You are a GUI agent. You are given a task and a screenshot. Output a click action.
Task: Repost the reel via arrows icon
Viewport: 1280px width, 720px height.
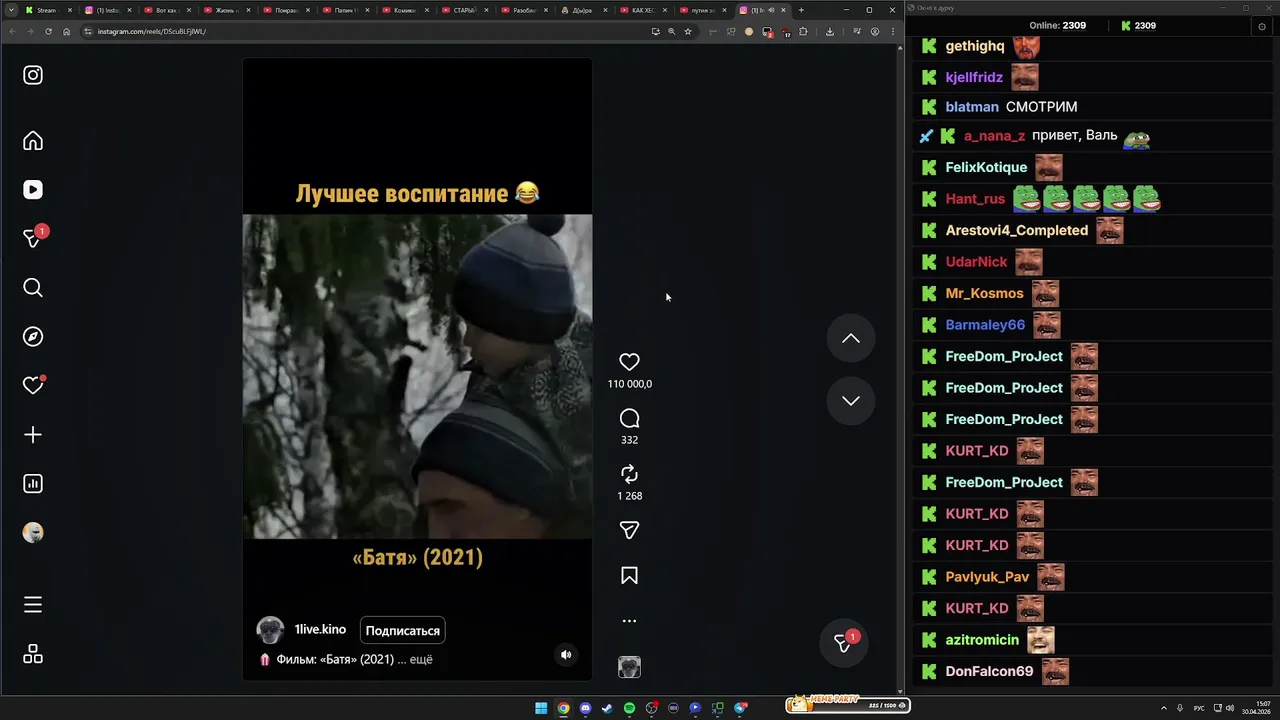(629, 474)
